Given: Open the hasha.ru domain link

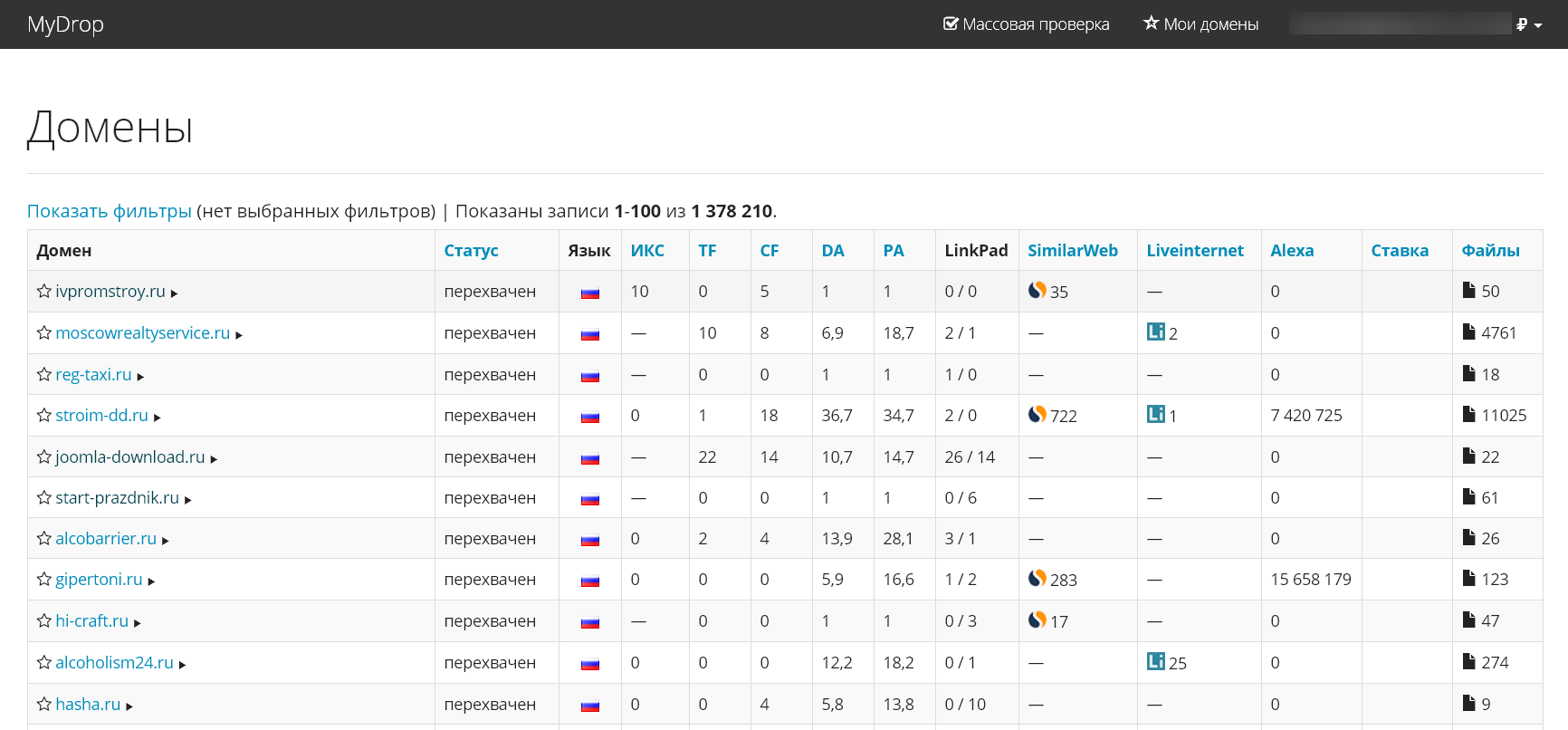Looking at the screenshot, I should click(88, 704).
